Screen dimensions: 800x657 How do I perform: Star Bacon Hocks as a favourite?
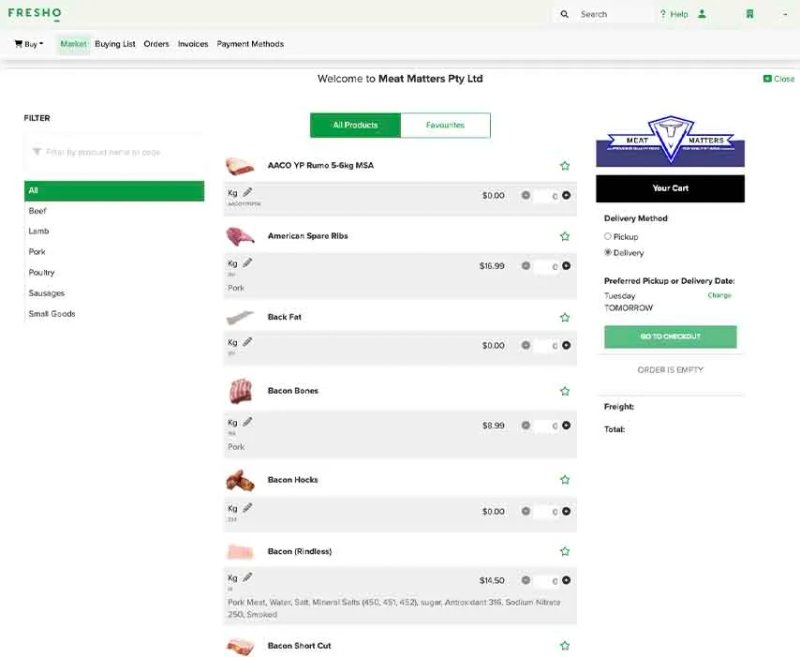pyautogui.click(x=565, y=479)
